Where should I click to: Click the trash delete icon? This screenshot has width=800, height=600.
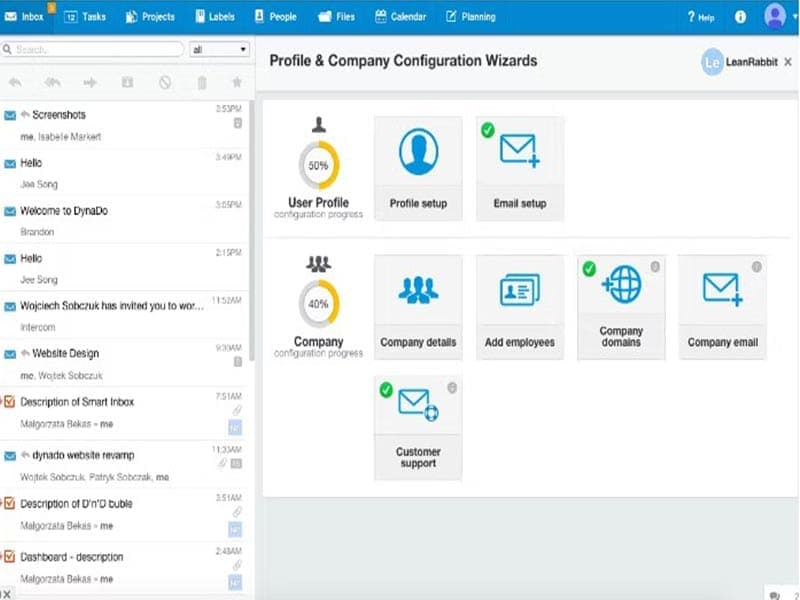click(x=201, y=83)
